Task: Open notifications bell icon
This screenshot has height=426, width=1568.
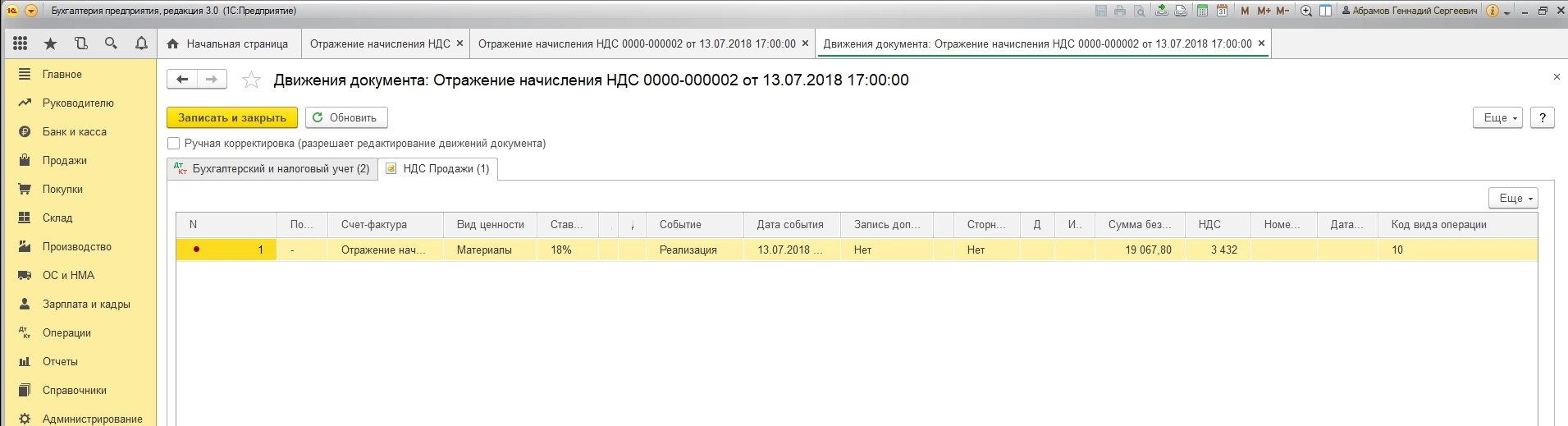Action: tap(141, 44)
